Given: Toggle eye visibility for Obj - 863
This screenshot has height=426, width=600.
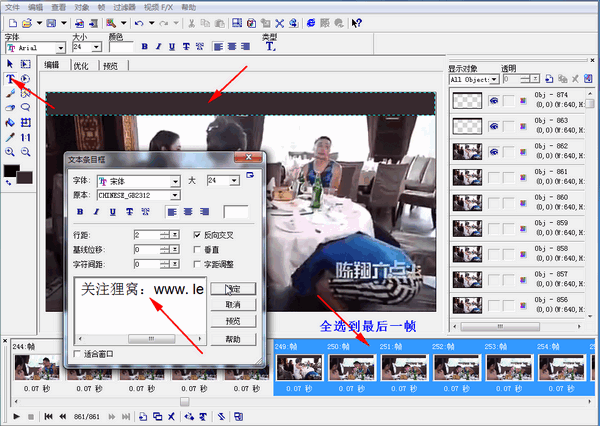Looking at the screenshot, I should (494, 126).
